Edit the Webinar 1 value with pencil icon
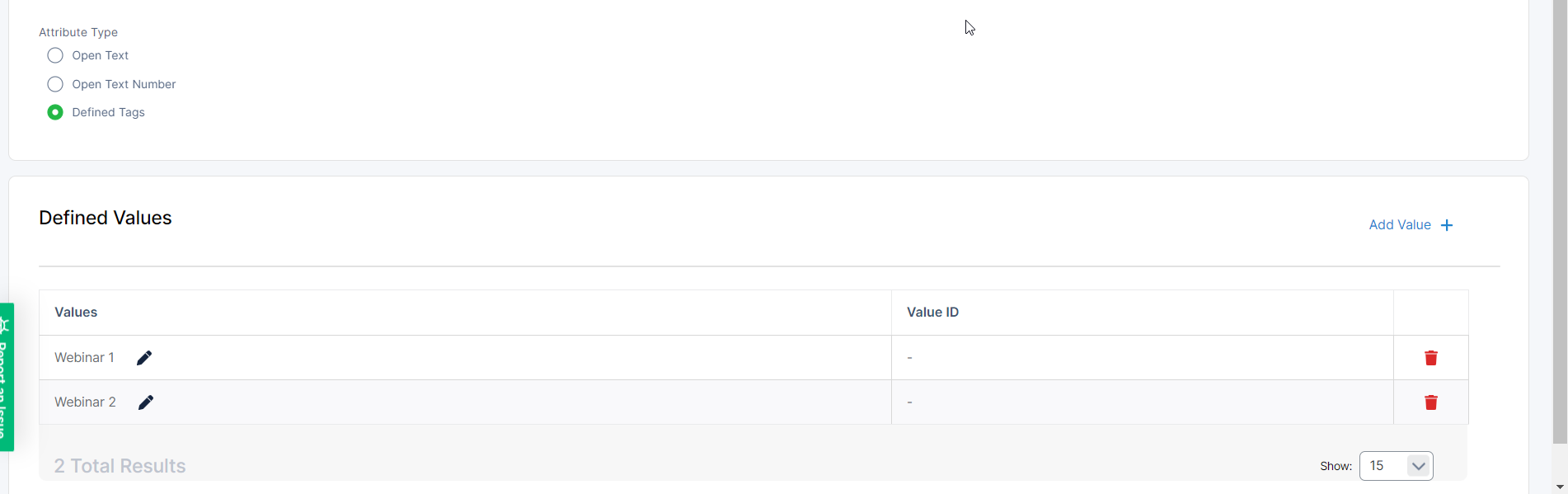Viewport: 1568px width, 494px height. (x=144, y=358)
